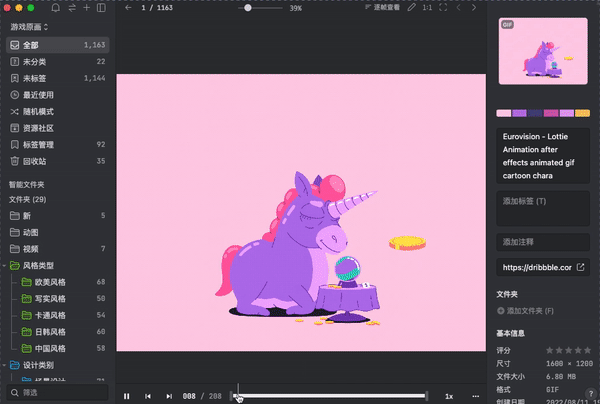
Task: Step to the previous frame
Action: click(148, 396)
